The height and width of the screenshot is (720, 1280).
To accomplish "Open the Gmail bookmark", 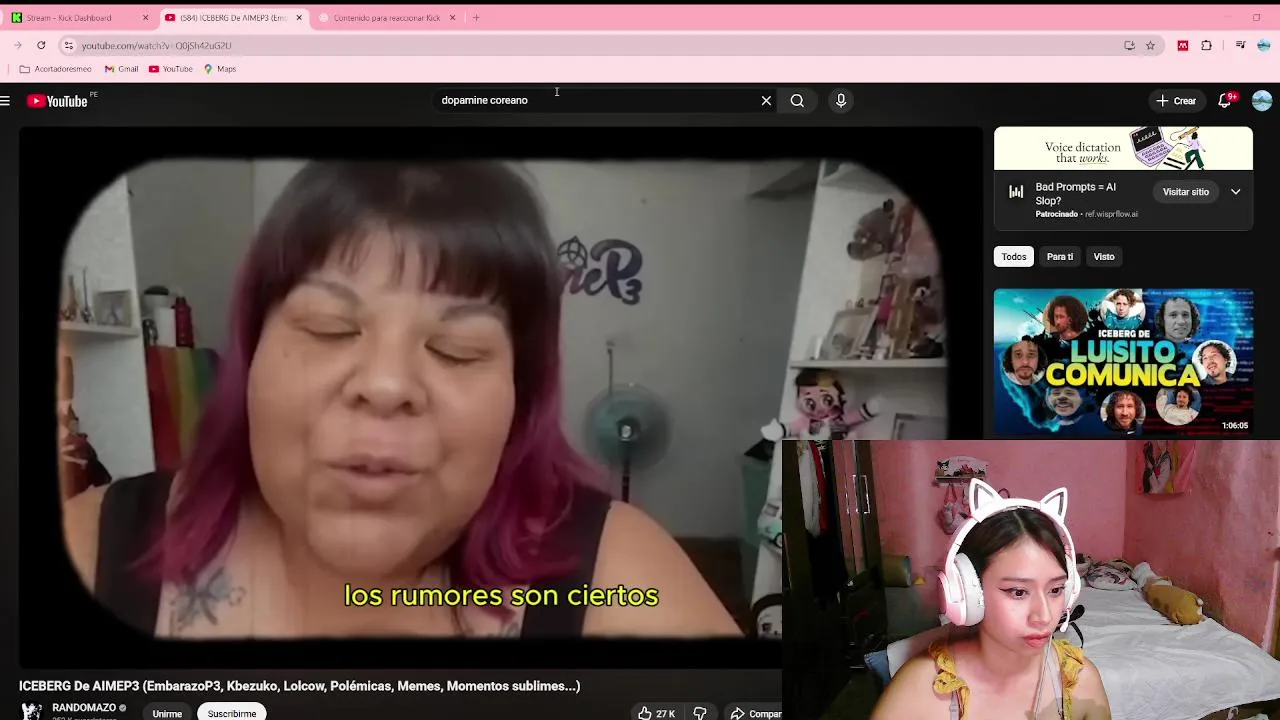I will (x=121, y=69).
